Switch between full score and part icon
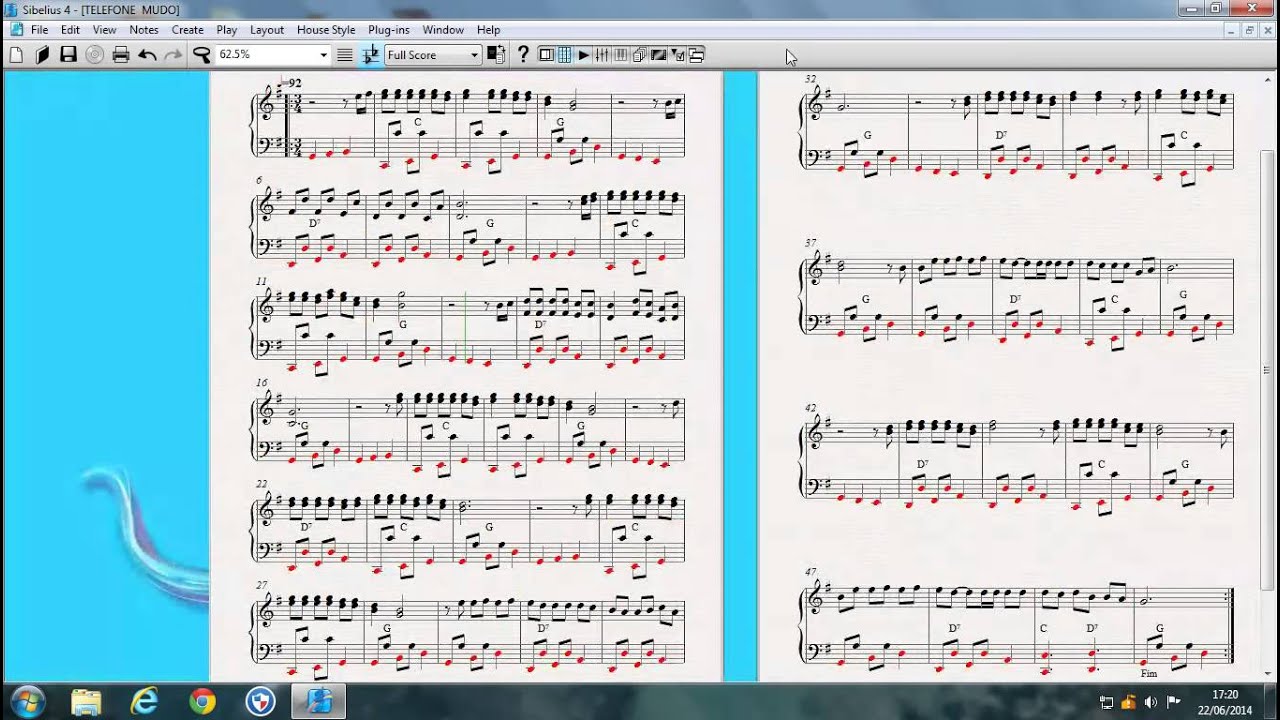The height and width of the screenshot is (720, 1280). pos(495,55)
